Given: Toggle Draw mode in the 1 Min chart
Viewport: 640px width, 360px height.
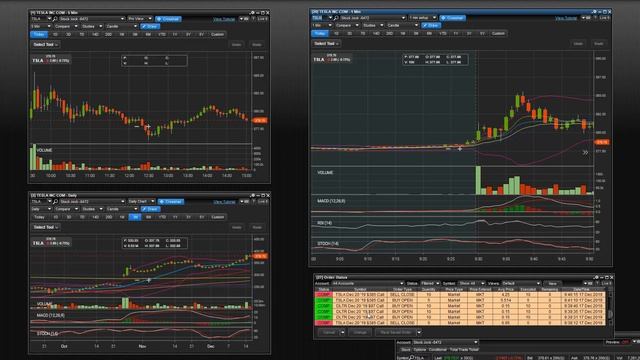Looking at the screenshot, I should pyautogui.click(x=431, y=25).
